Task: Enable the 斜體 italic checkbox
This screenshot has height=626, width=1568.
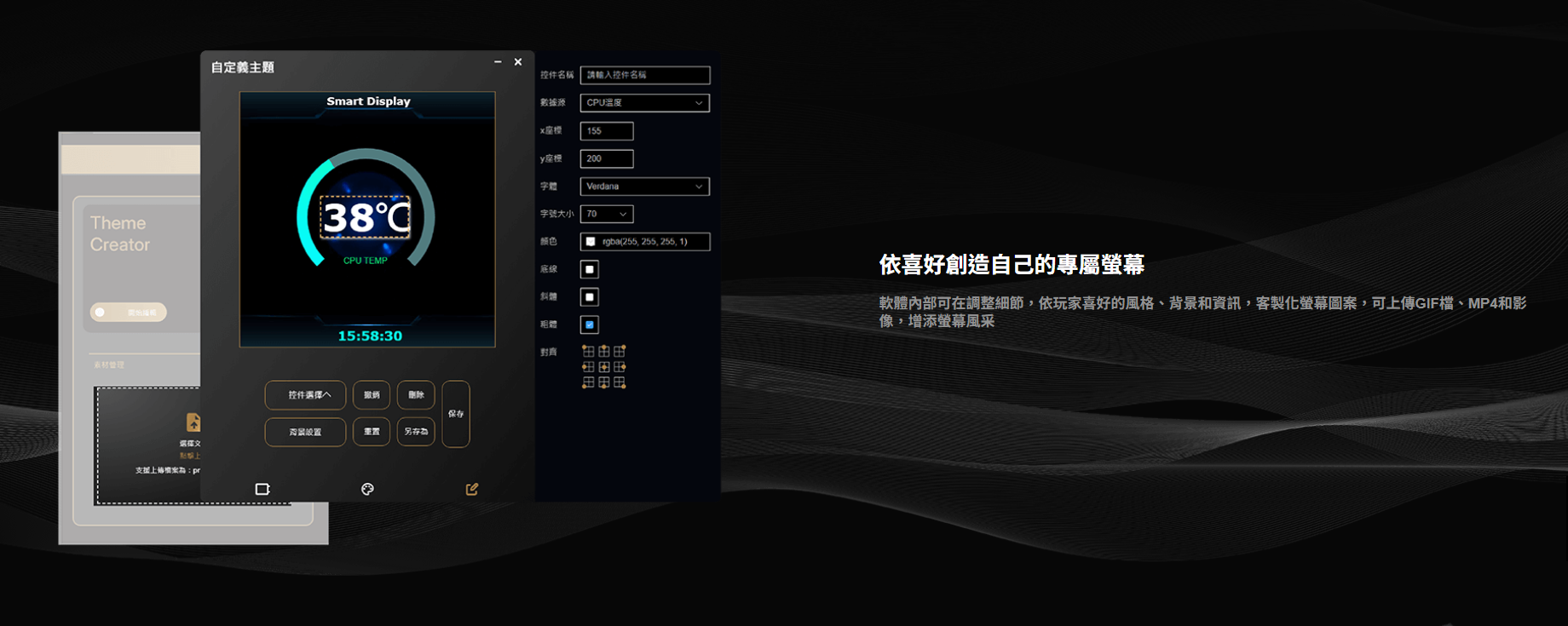Action: pyautogui.click(x=589, y=297)
